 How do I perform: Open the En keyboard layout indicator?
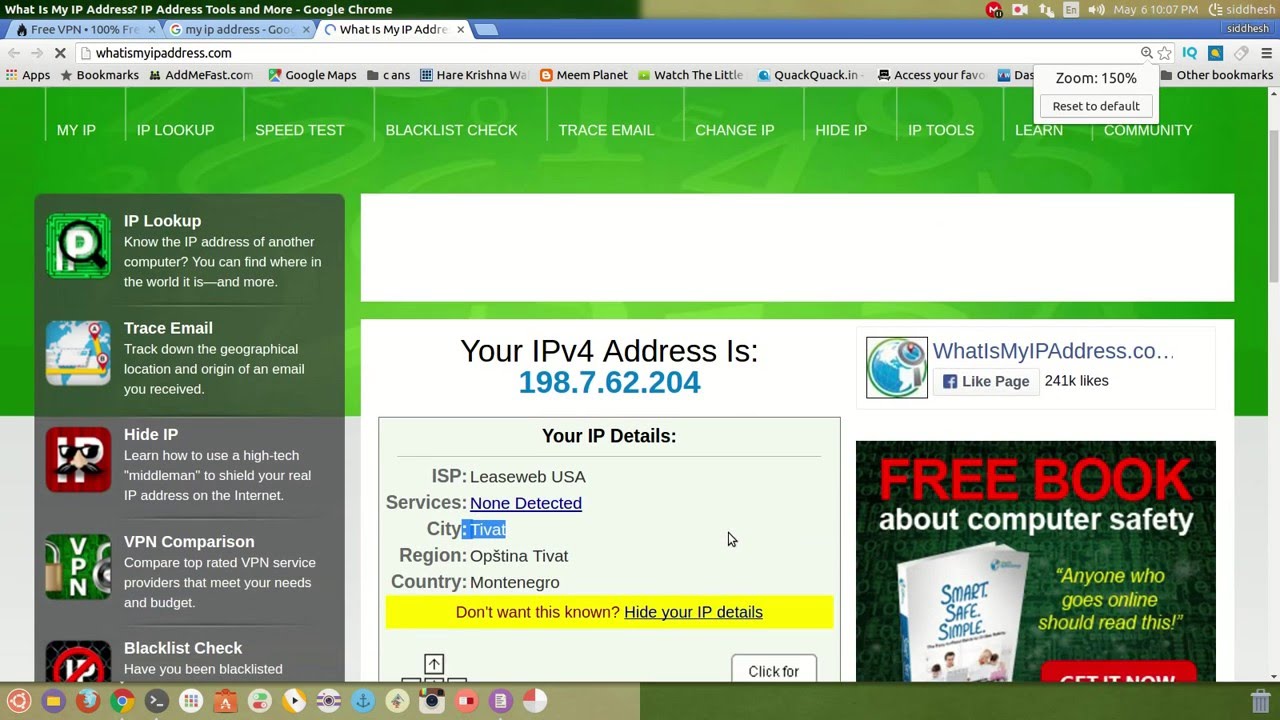pos(1071,10)
